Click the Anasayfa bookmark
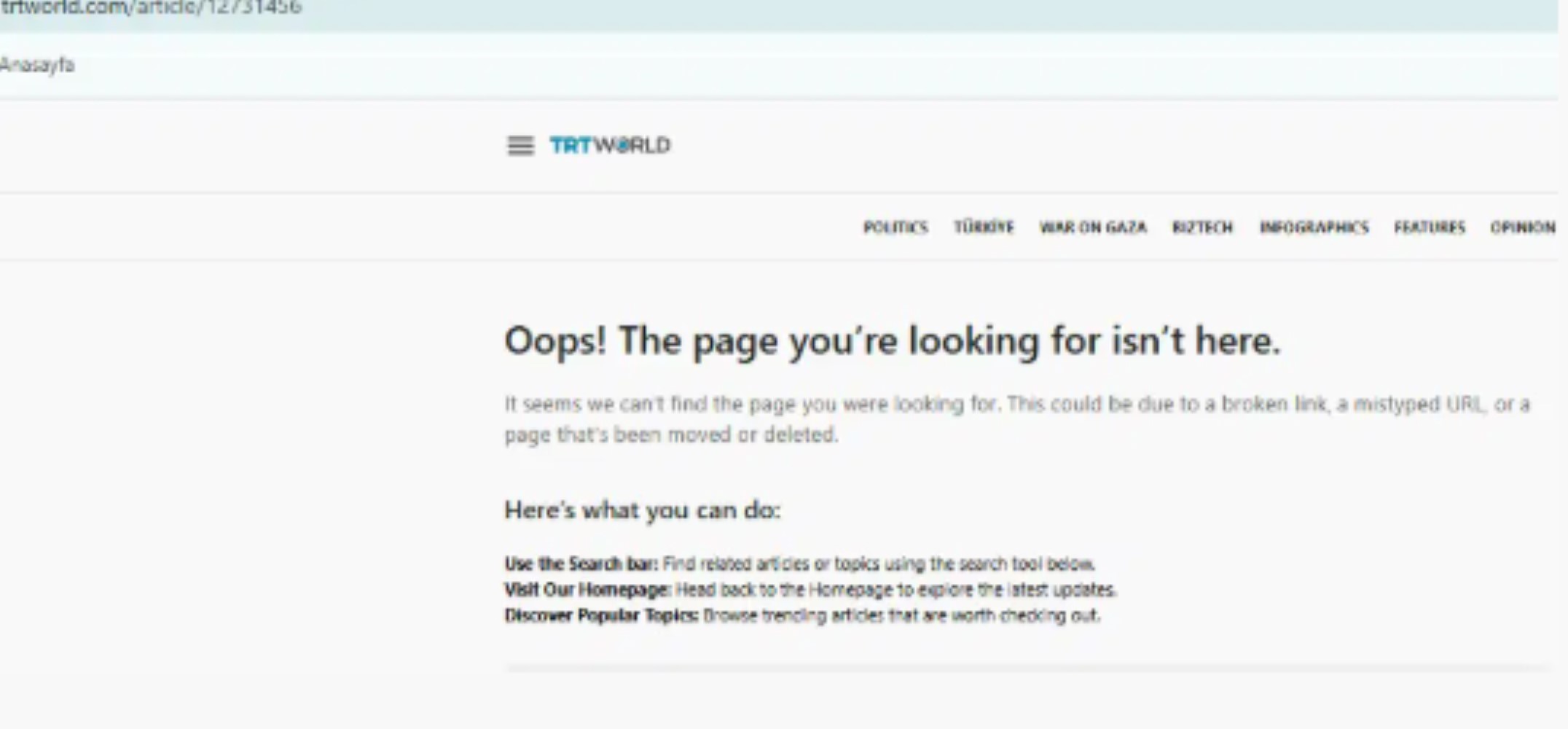 coord(37,65)
